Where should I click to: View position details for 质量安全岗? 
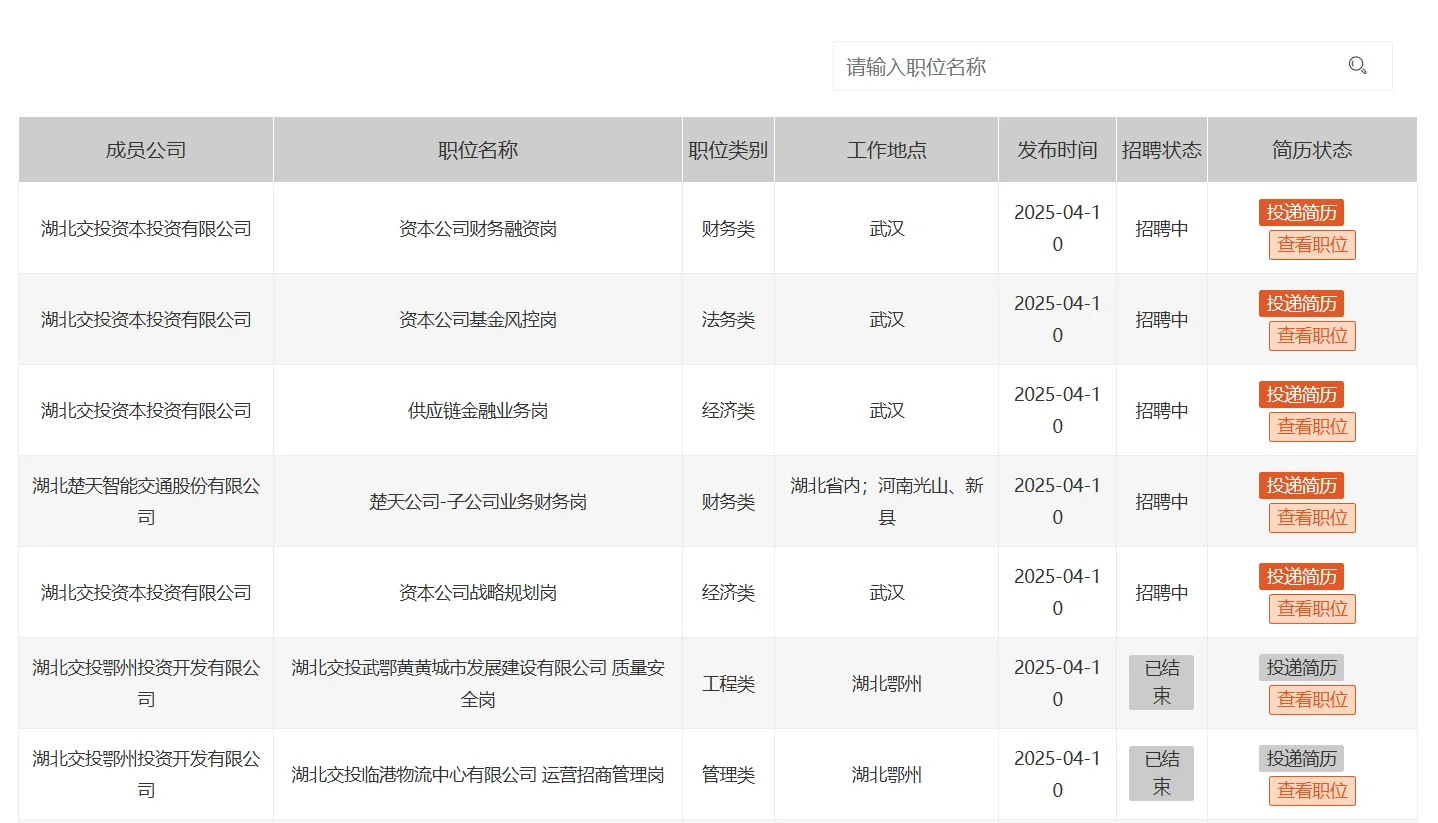coord(1312,700)
